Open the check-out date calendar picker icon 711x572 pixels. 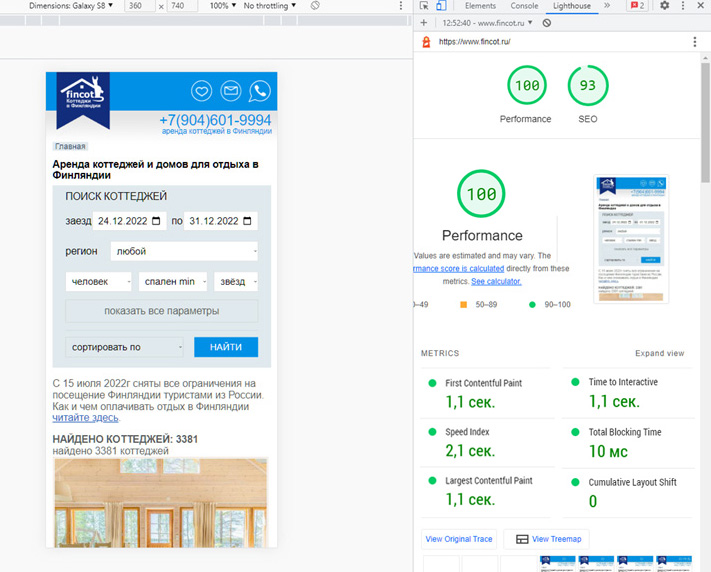(247, 221)
